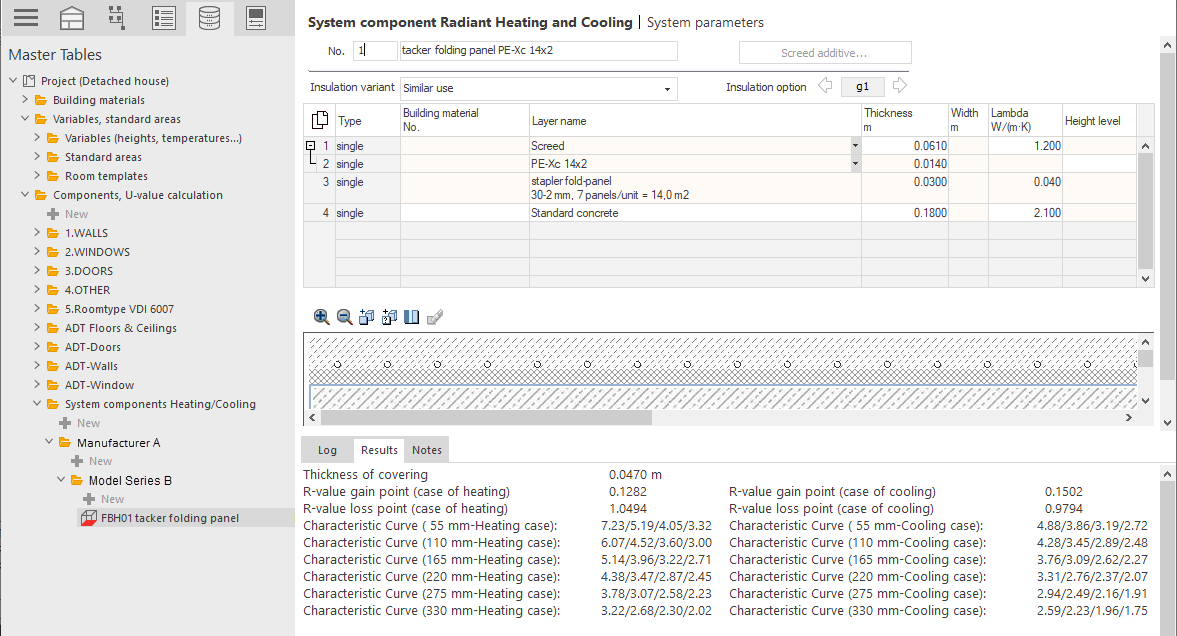Click the layer table vertical scrollbar thumb
Image resolution: width=1177 pixels, height=636 pixels.
pos(1145,211)
